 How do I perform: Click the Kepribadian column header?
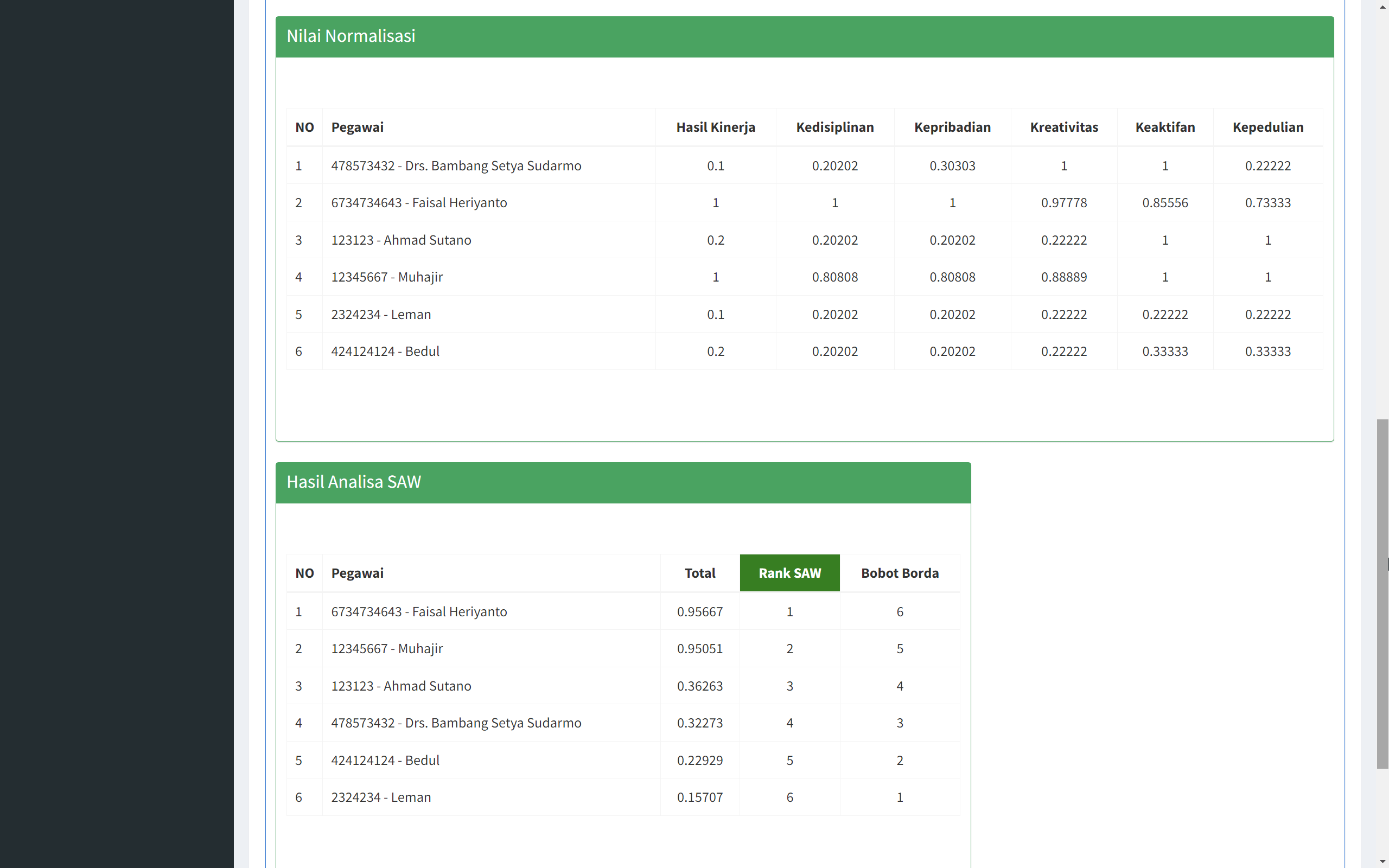click(x=952, y=127)
